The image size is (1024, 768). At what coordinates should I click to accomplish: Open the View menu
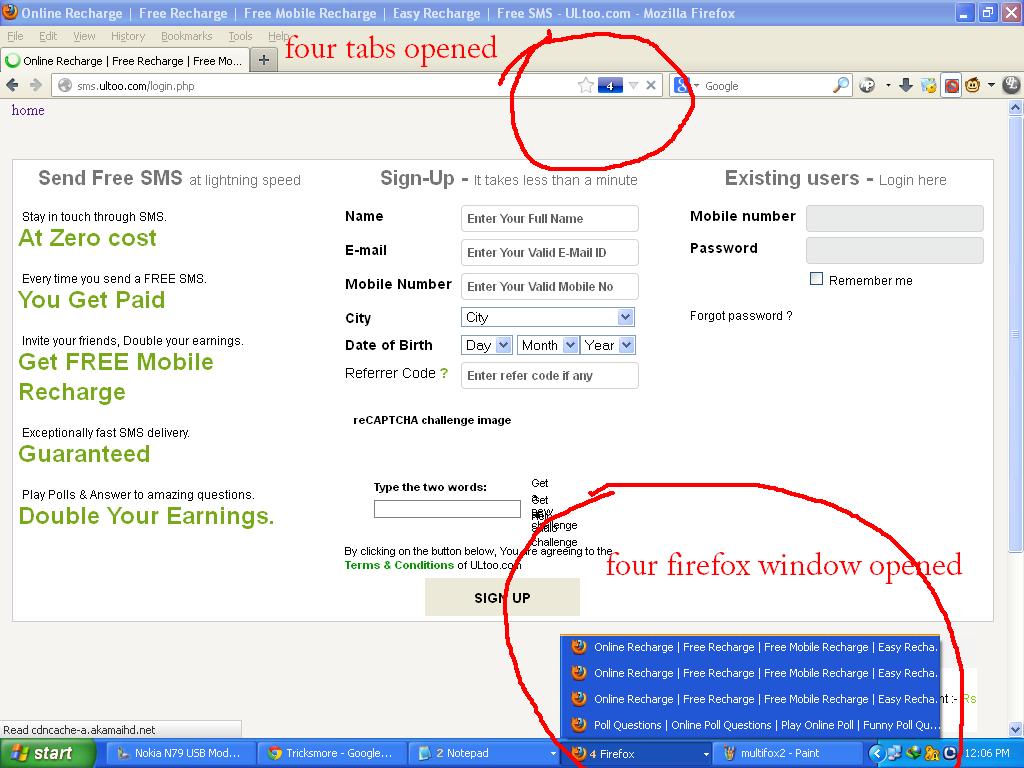(x=84, y=36)
